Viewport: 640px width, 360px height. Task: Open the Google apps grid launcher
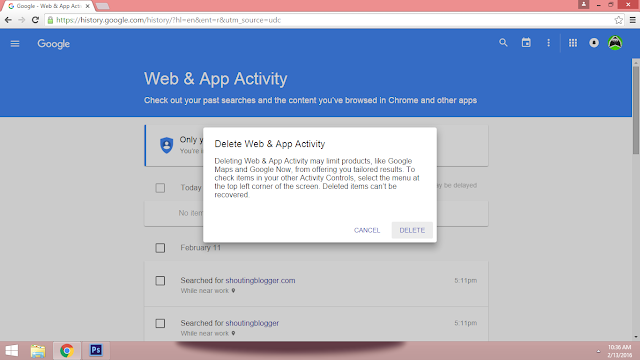click(573, 43)
